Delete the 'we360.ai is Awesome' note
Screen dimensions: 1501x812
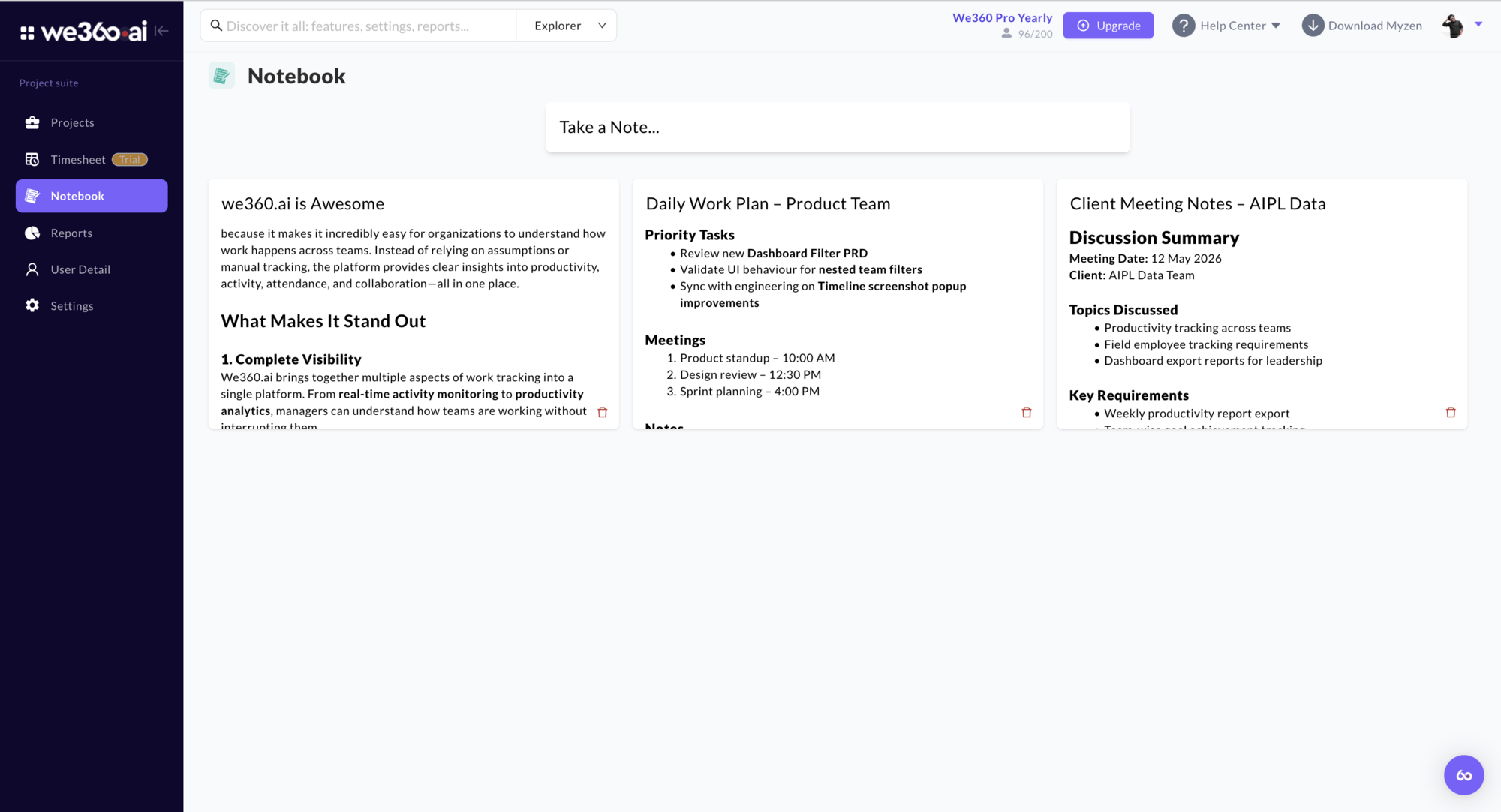click(x=602, y=412)
